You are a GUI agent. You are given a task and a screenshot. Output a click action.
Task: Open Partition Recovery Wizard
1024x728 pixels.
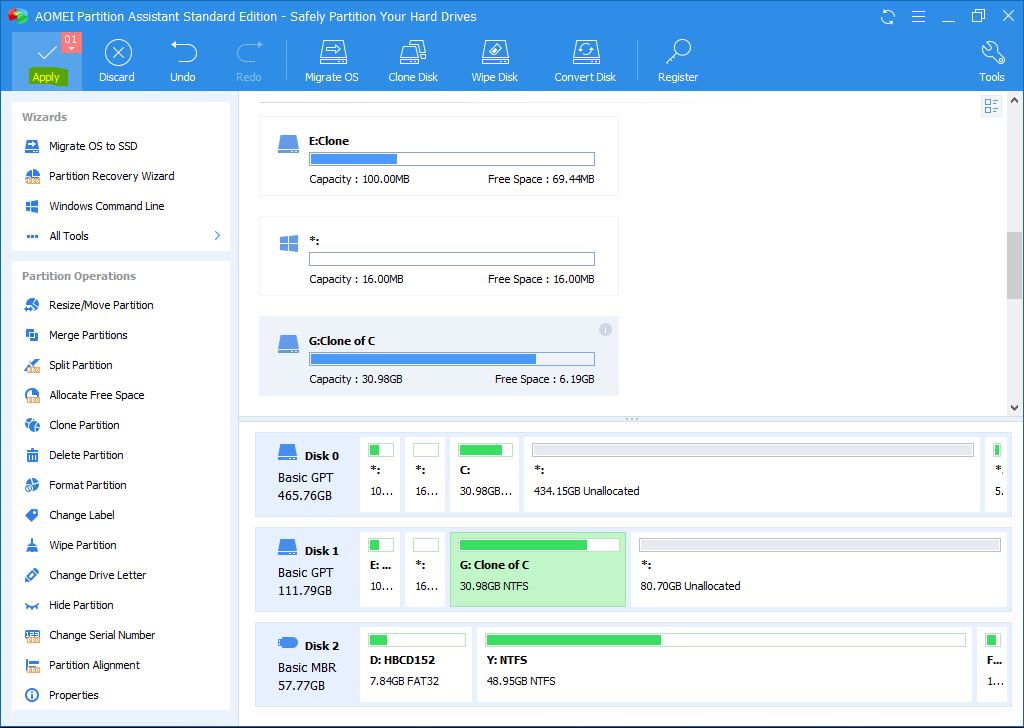[111, 176]
